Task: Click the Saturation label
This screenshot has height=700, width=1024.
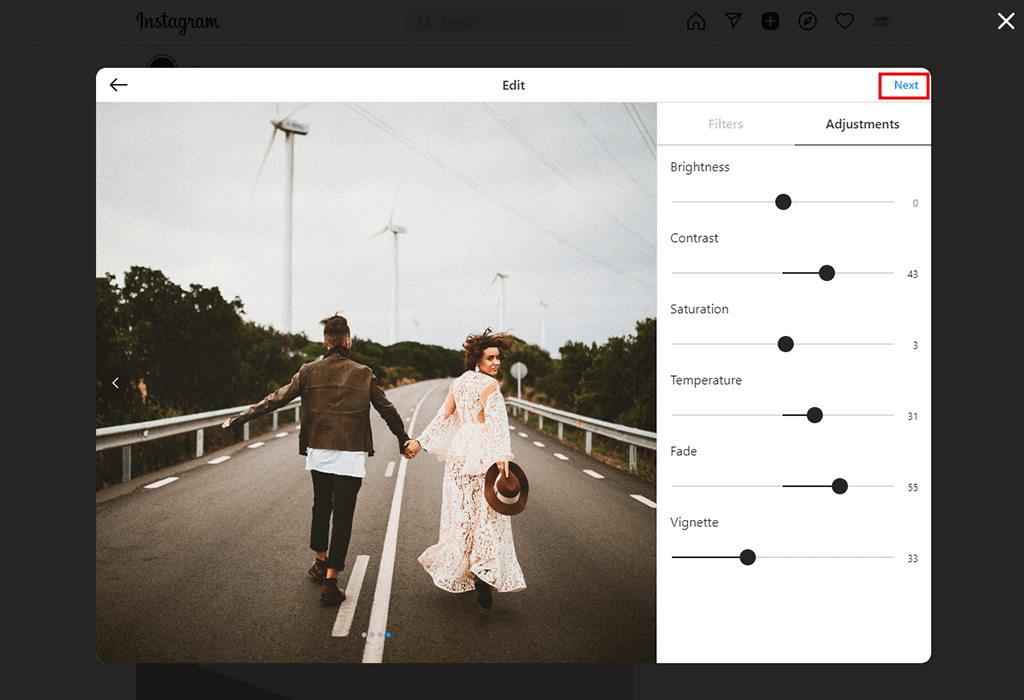Action: (x=699, y=310)
